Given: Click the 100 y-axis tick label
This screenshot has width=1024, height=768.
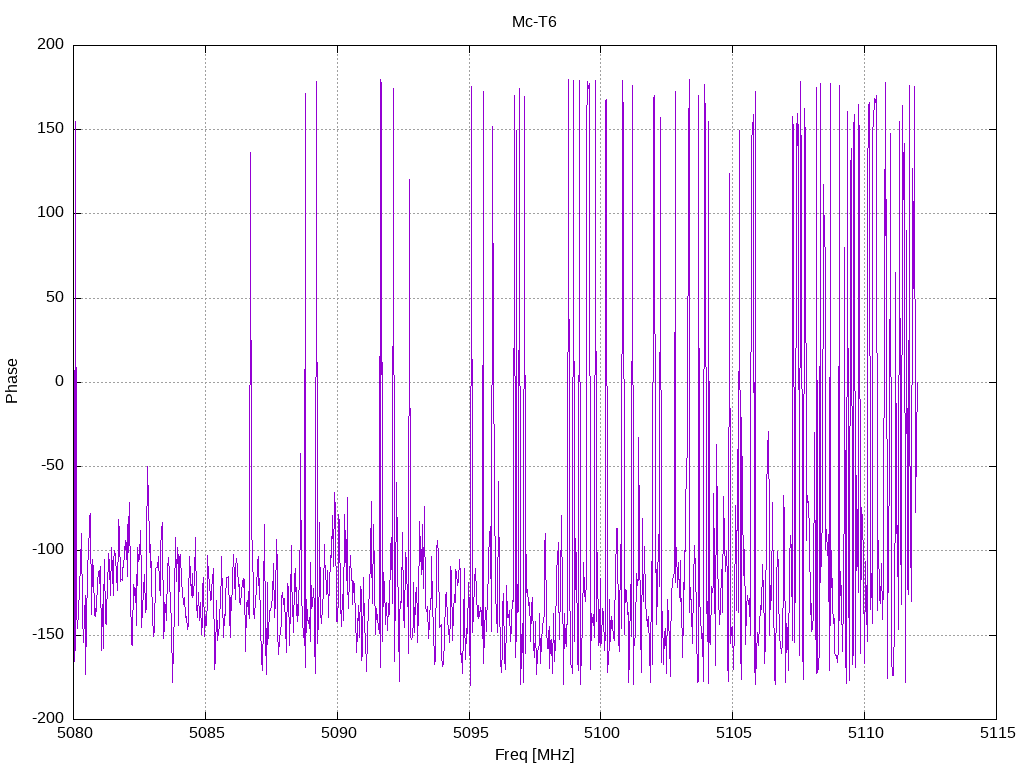Looking at the screenshot, I should (x=51, y=213).
